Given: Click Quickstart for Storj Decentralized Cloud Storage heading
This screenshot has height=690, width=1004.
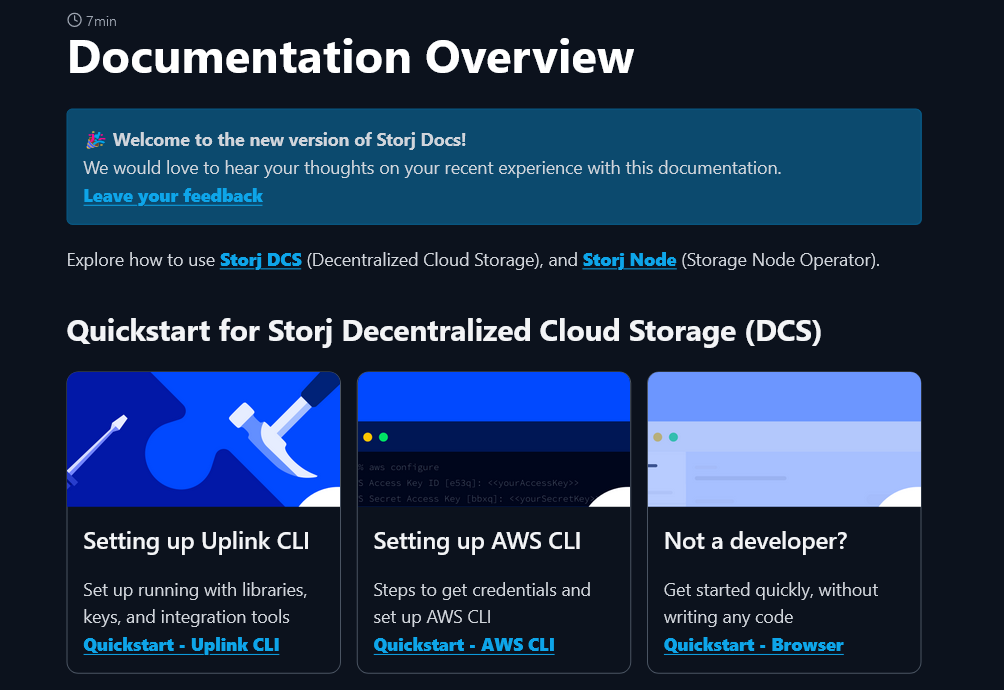Looking at the screenshot, I should tap(444, 332).
